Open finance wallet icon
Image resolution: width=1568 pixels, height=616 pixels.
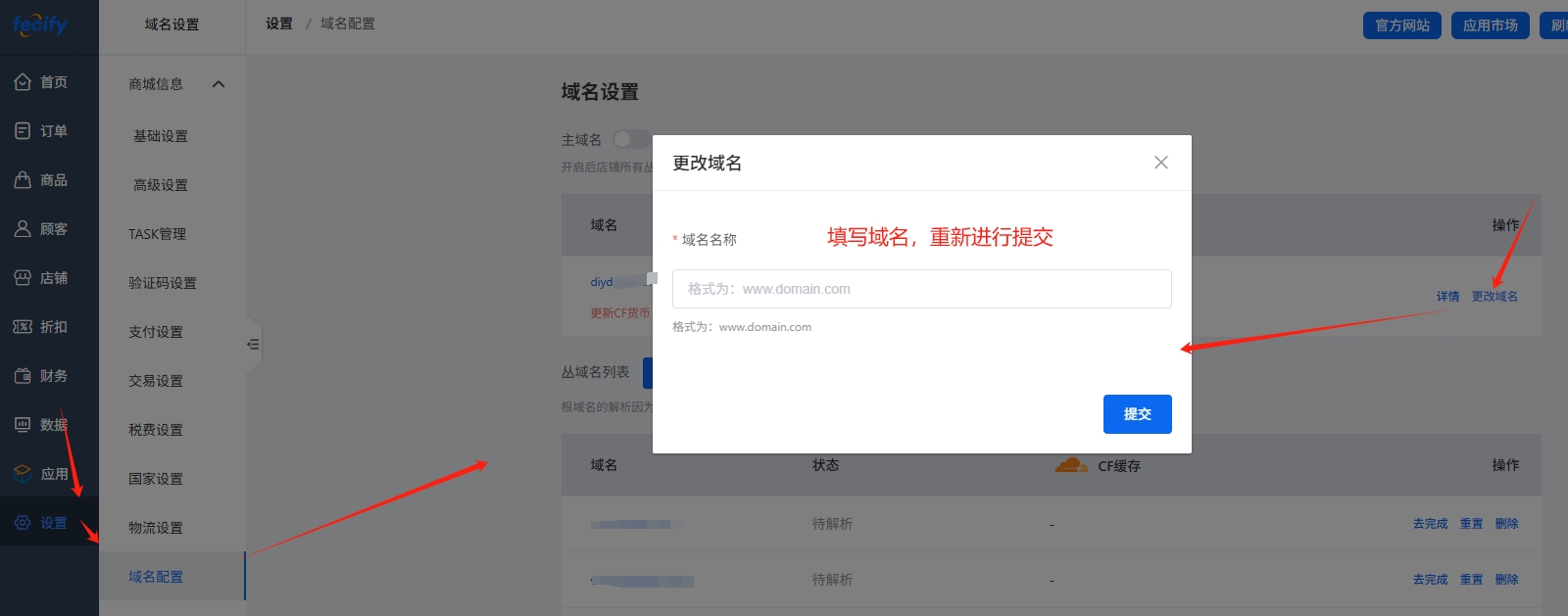23,376
